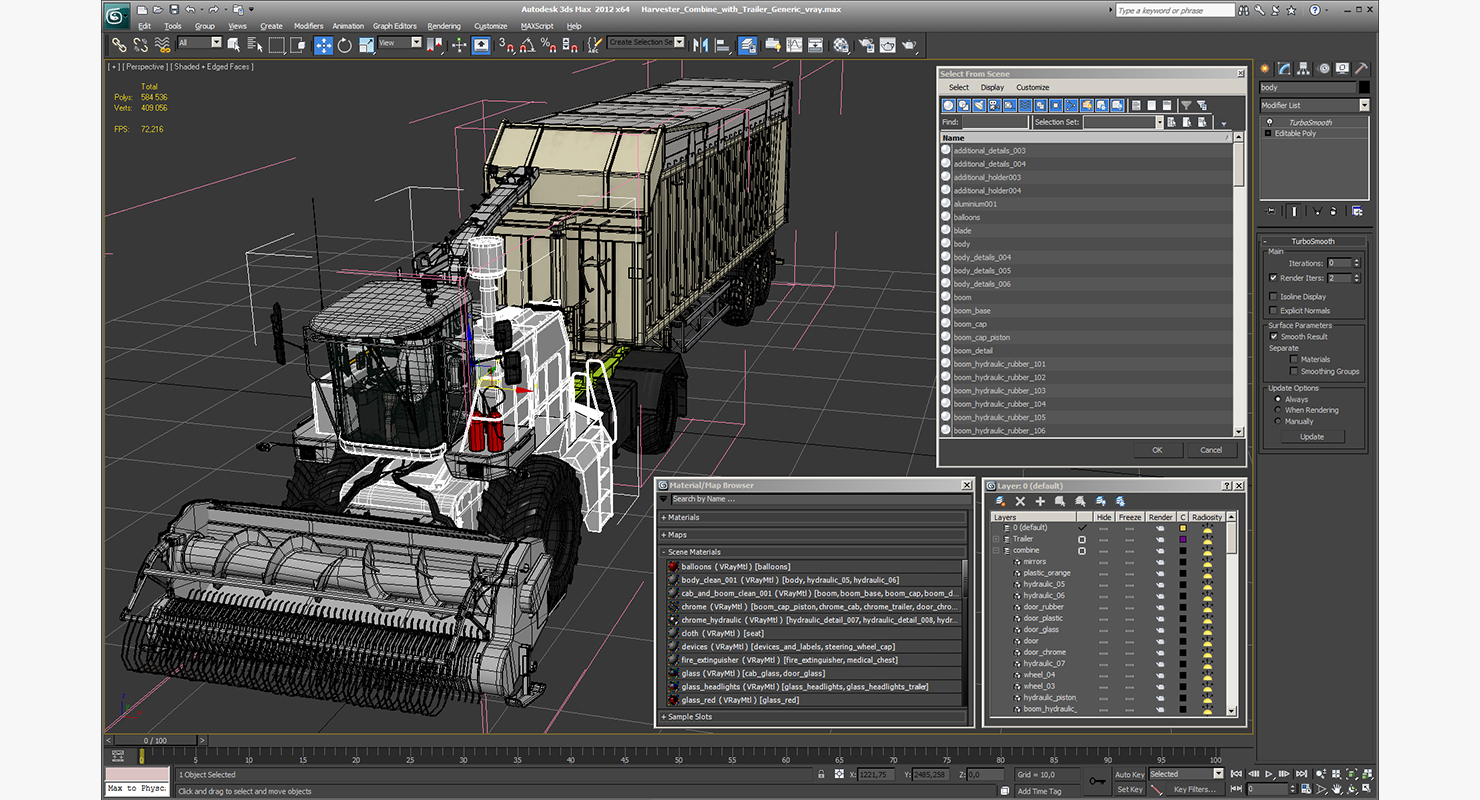Open the Rendering menu
The image size is (1480, 800).
[444, 26]
